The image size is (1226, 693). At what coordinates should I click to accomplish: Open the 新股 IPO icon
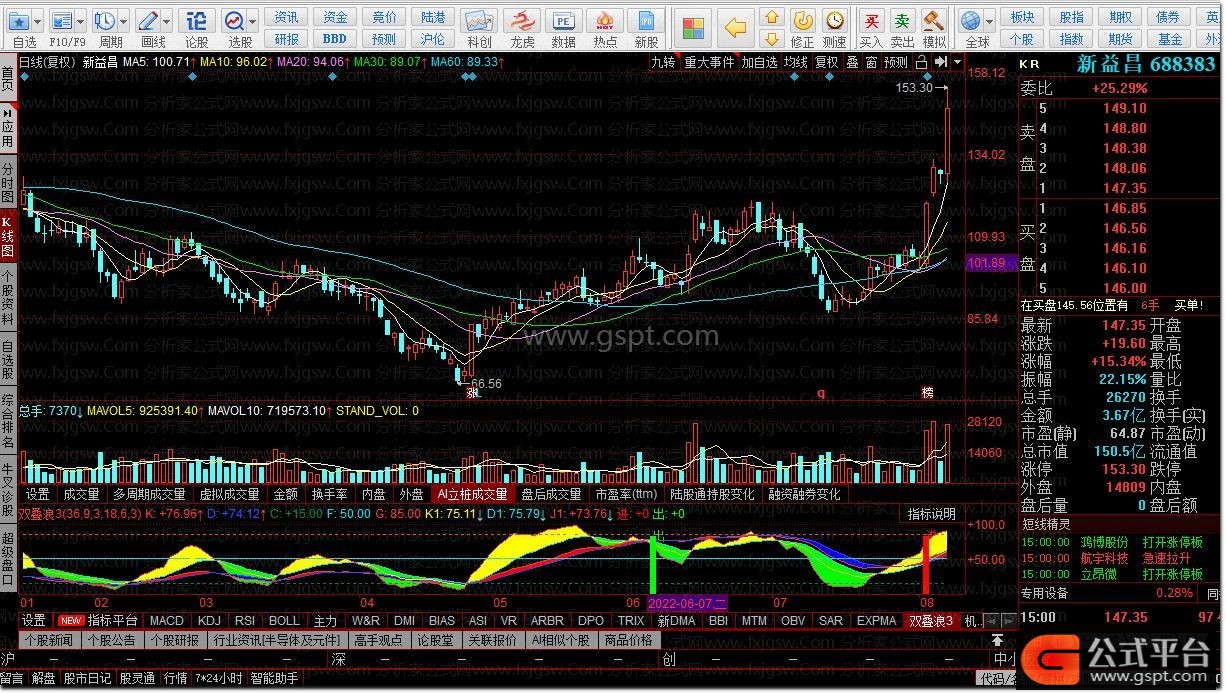point(646,21)
